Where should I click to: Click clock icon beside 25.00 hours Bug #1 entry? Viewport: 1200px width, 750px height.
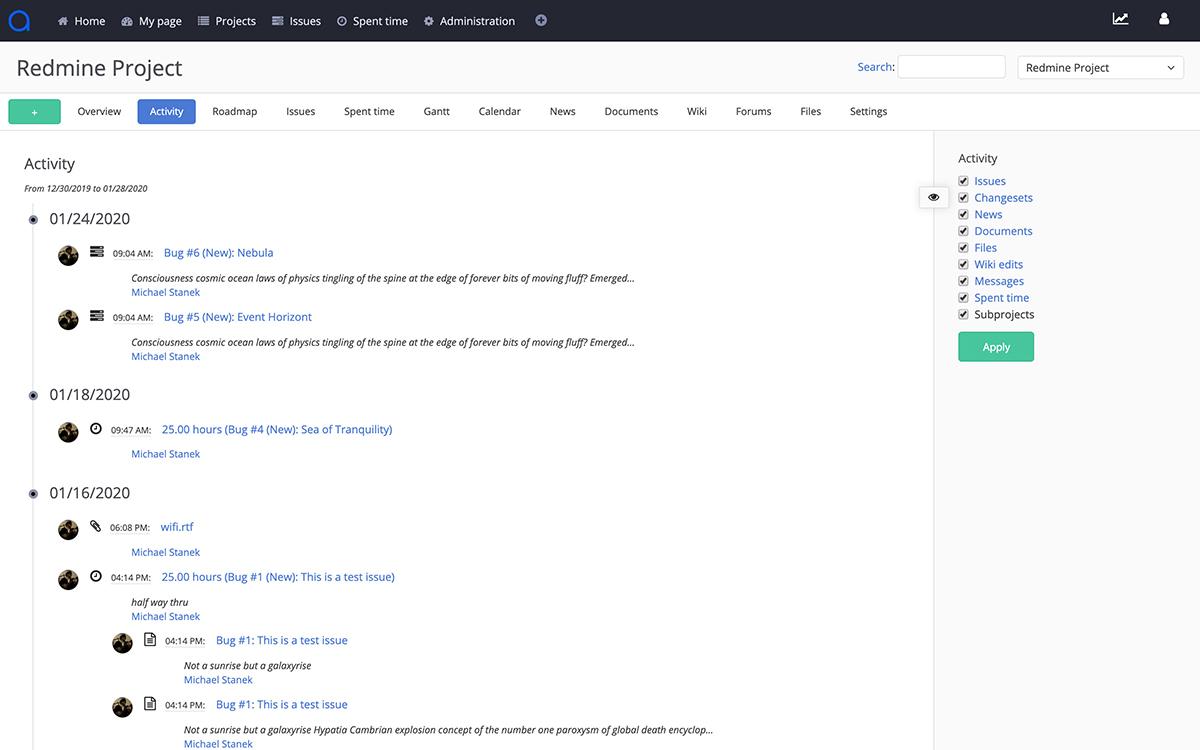tap(96, 576)
